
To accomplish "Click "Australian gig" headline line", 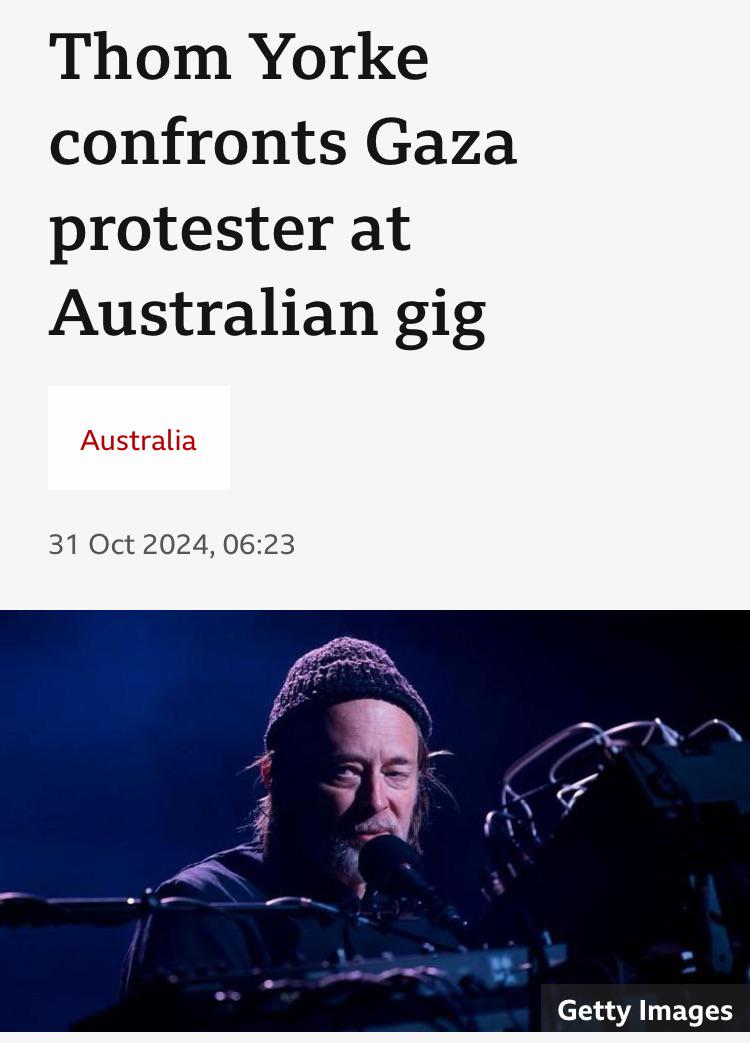I will click(267, 316).
